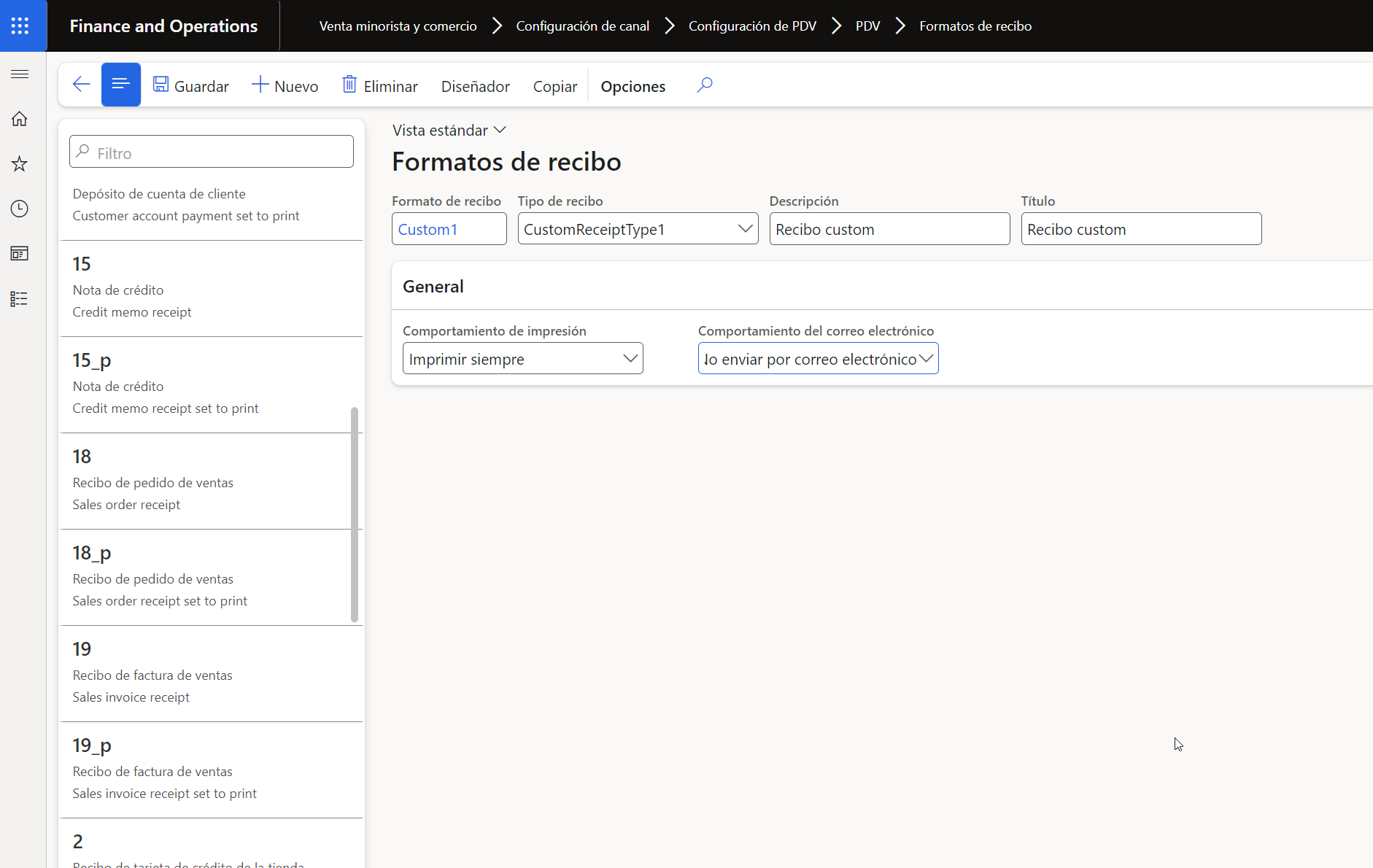This screenshot has width=1373, height=868.
Task: Click Configuración de canal breadcrumb
Action: (x=582, y=26)
